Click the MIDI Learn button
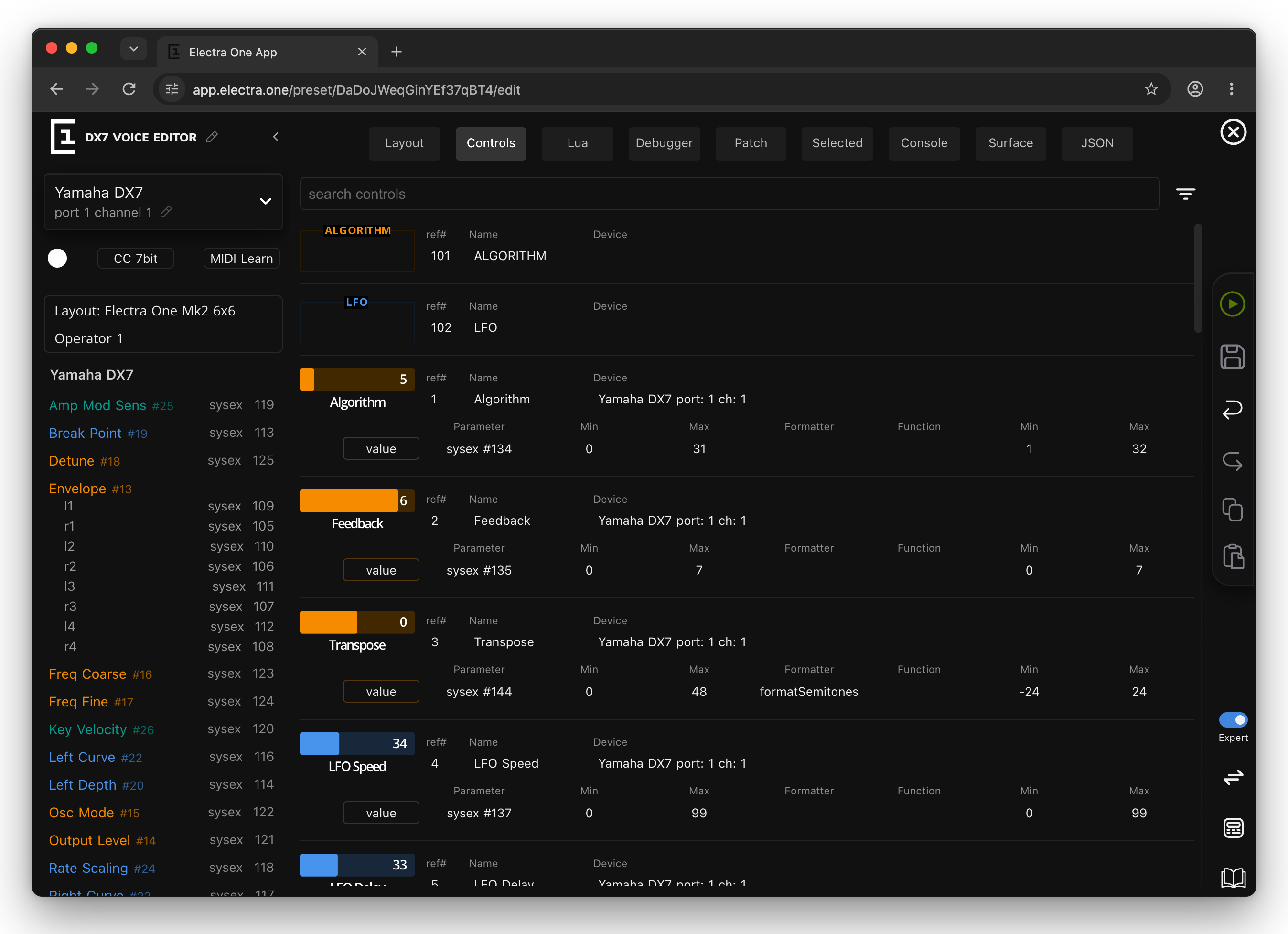This screenshot has height=934, width=1288. pos(241,259)
